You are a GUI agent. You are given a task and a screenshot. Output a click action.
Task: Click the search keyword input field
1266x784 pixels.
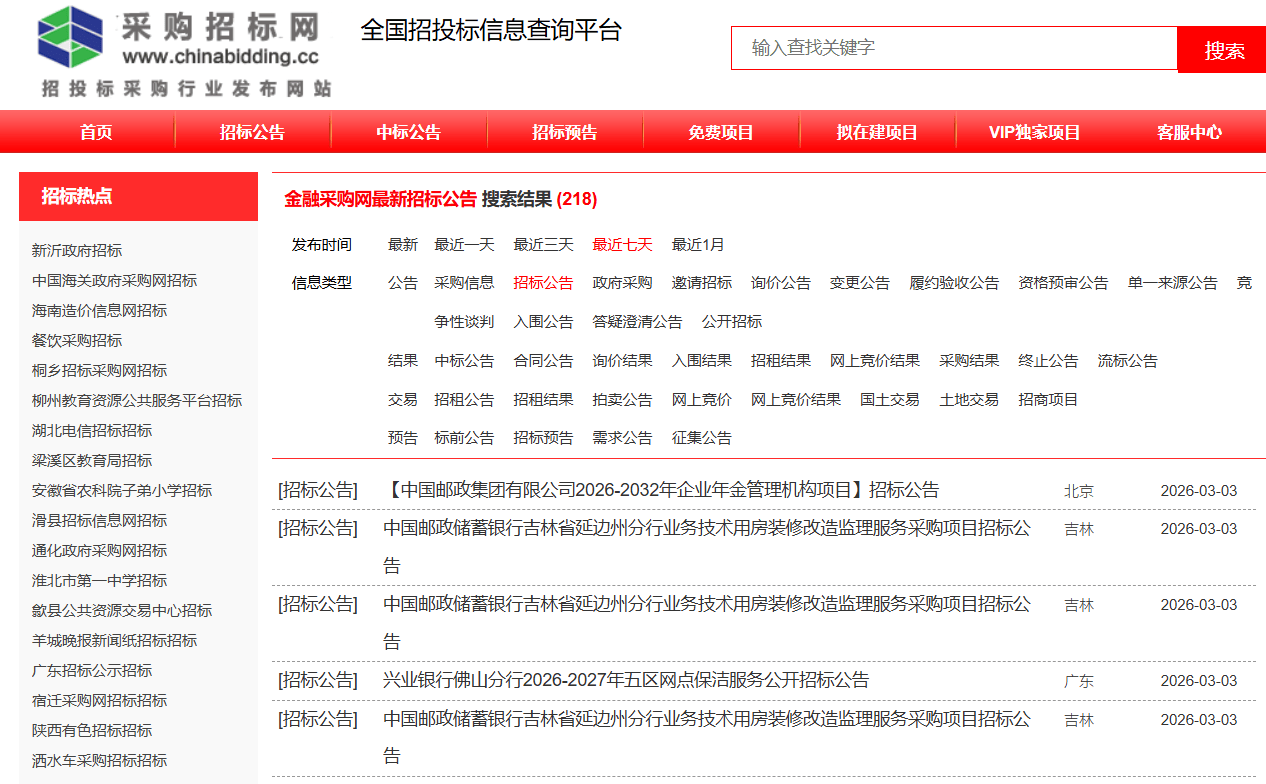tap(954, 48)
